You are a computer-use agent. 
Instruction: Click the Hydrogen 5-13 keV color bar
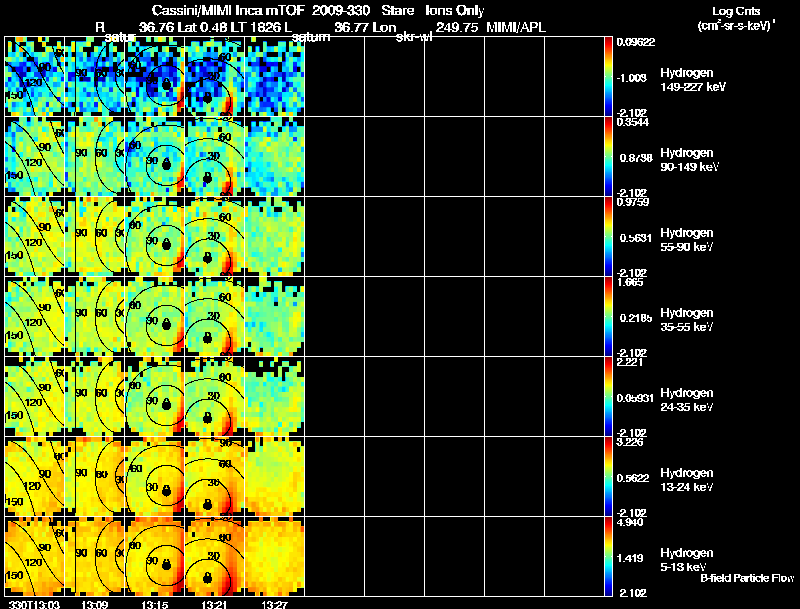[x=608, y=557]
